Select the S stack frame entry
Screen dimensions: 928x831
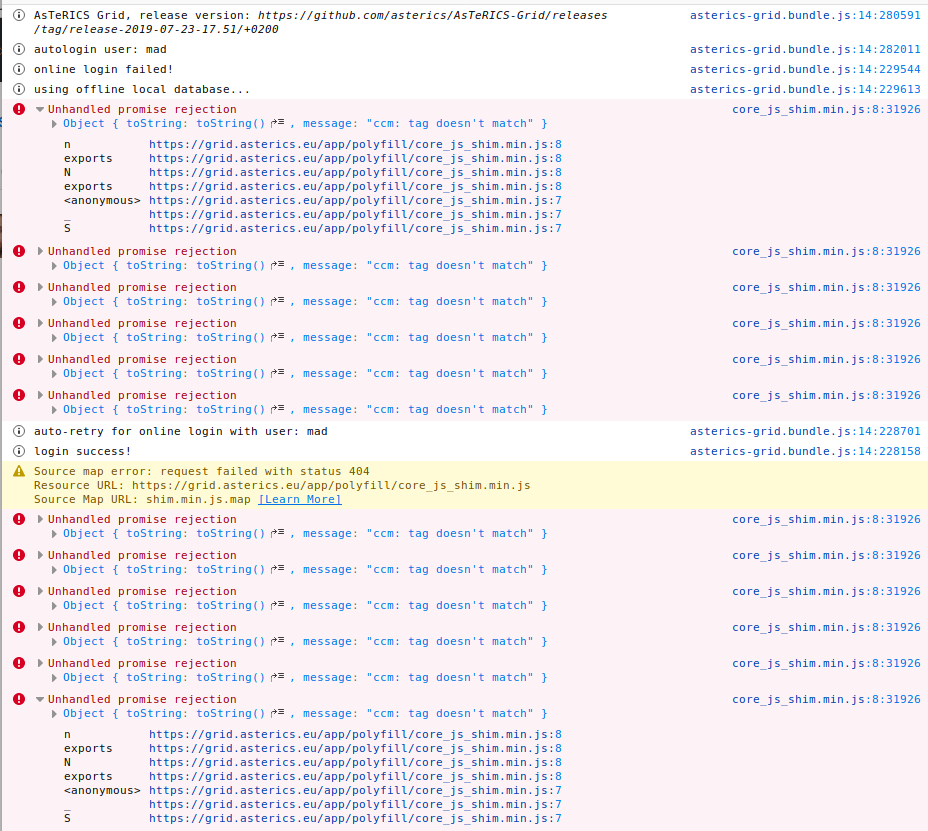coord(67,228)
